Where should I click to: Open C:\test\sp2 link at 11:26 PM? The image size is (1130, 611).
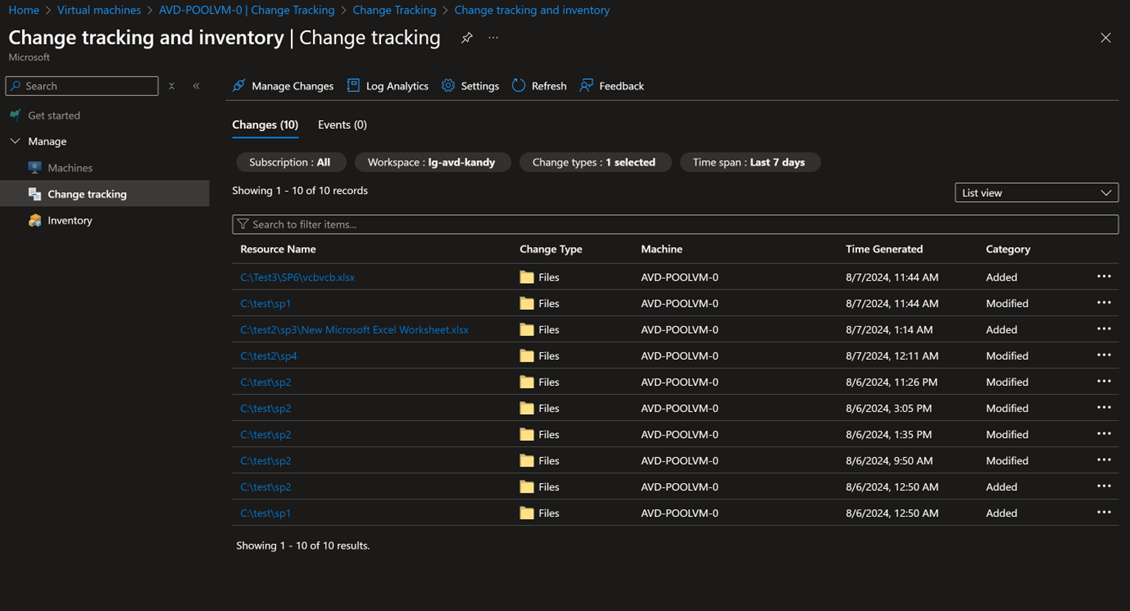(265, 382)
